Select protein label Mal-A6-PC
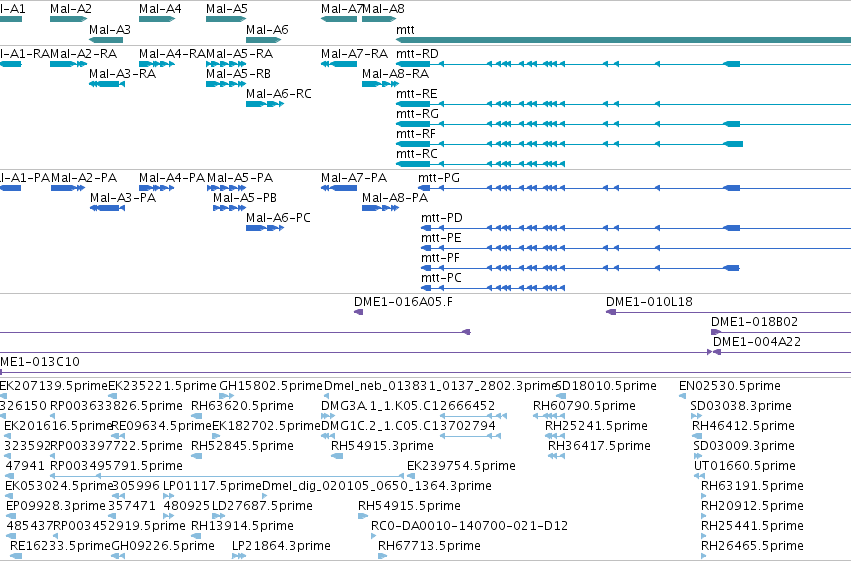The height and width of the screenshot is (561, 851). coord(278,218)
